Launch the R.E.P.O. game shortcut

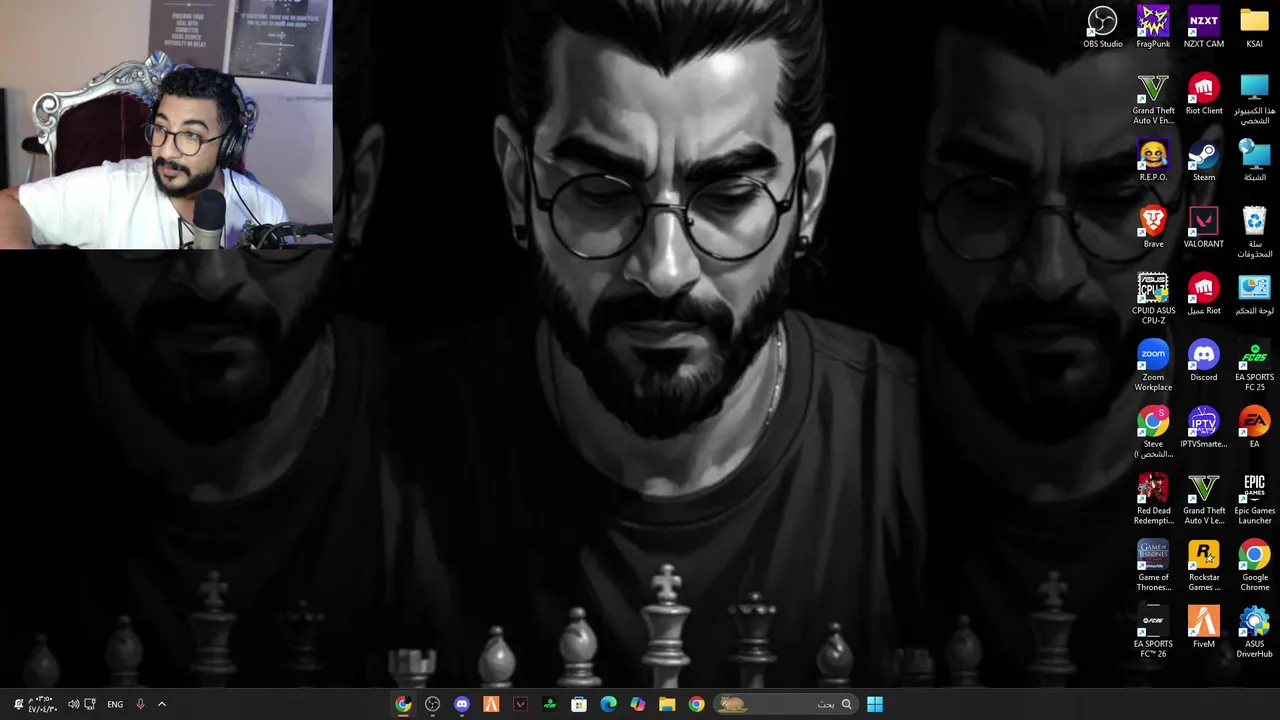(x=1153, y=161)
